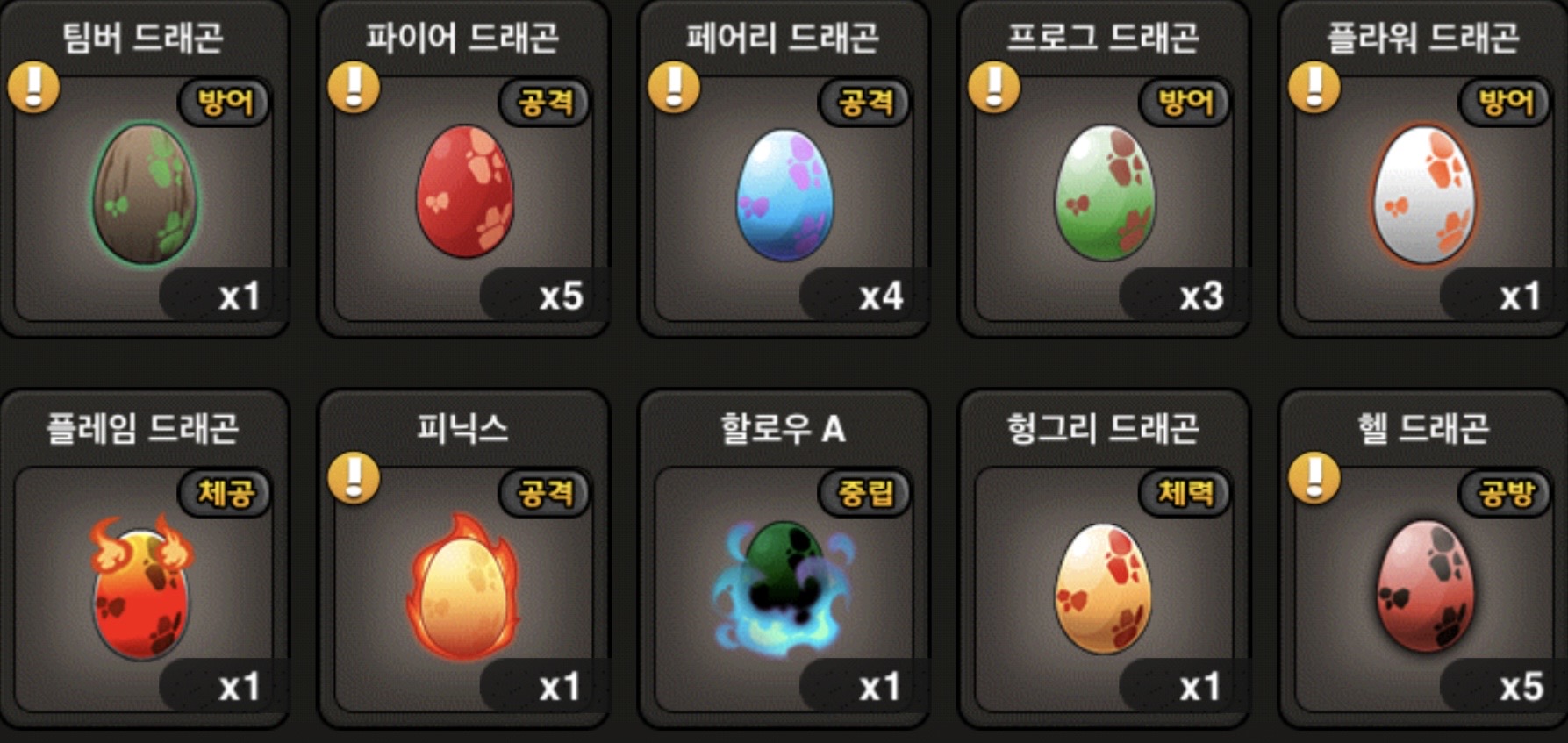Click the alert badge on 헬 드래곤
The width and height of the screenshot is (1568, 743).
(1314, 478)
